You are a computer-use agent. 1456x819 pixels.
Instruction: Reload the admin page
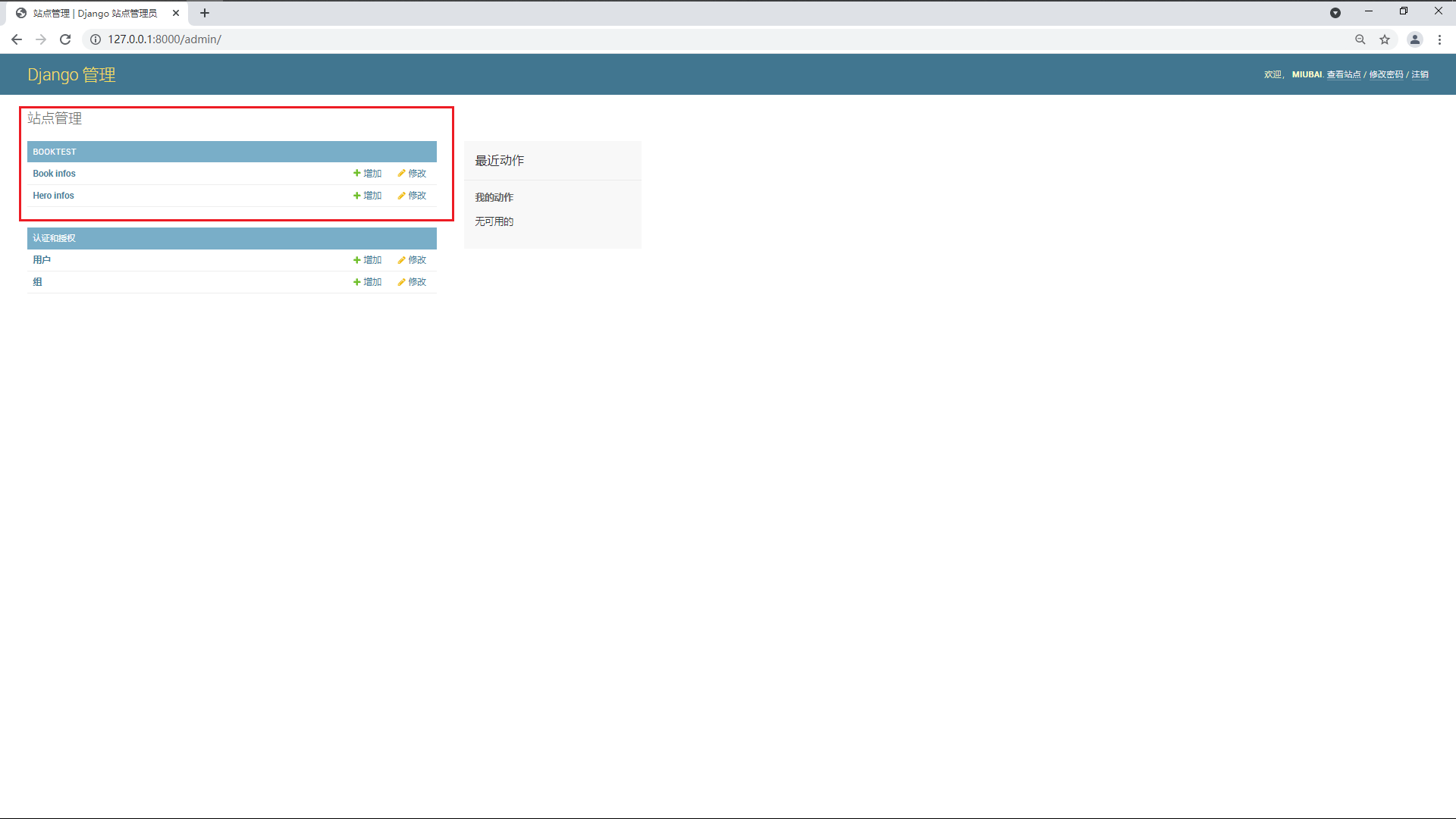click(x=65, y=39)
